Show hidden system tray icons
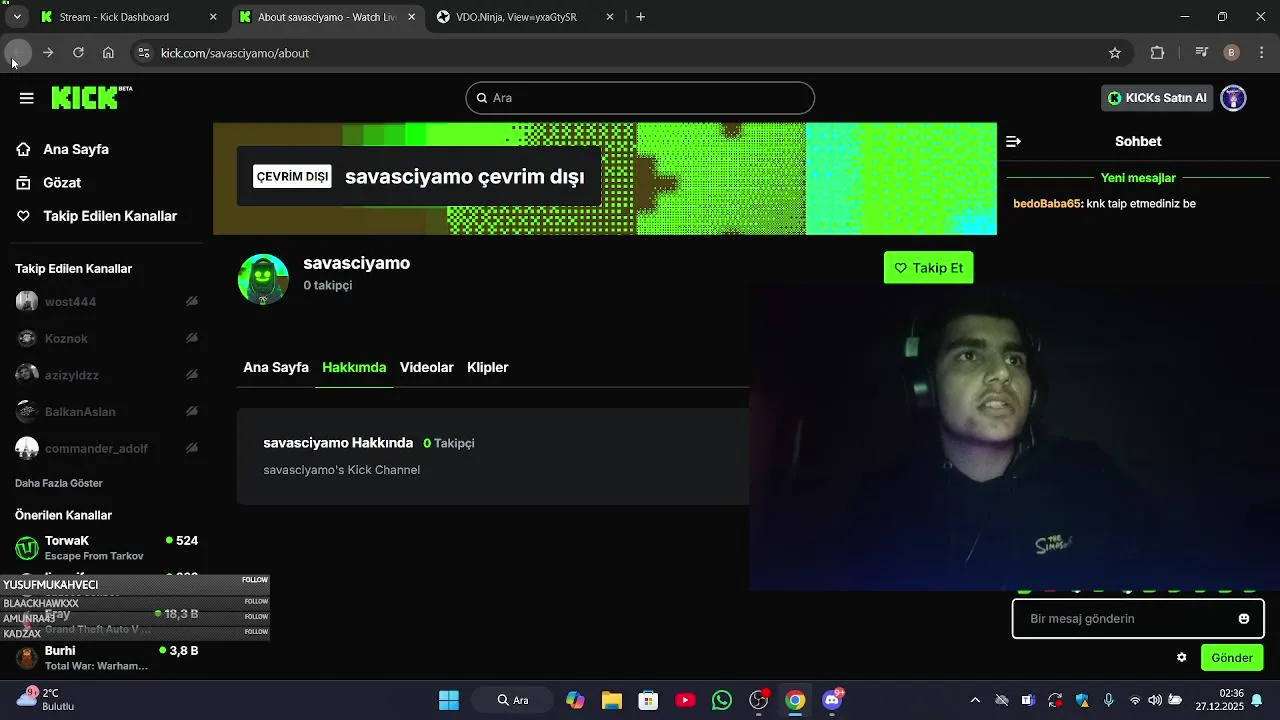Screen dimensions: 1280x720 pyautogui.click(x=975, y=700)
